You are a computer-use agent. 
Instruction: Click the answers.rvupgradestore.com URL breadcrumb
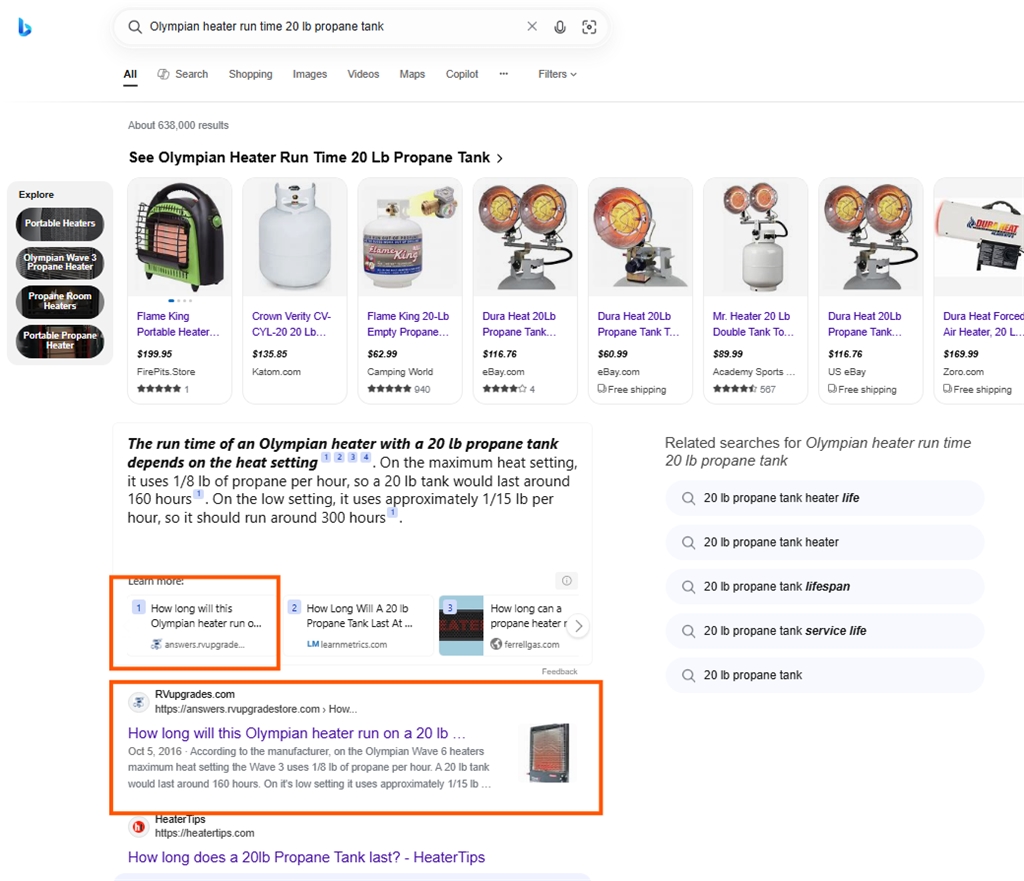pos(256,709)
